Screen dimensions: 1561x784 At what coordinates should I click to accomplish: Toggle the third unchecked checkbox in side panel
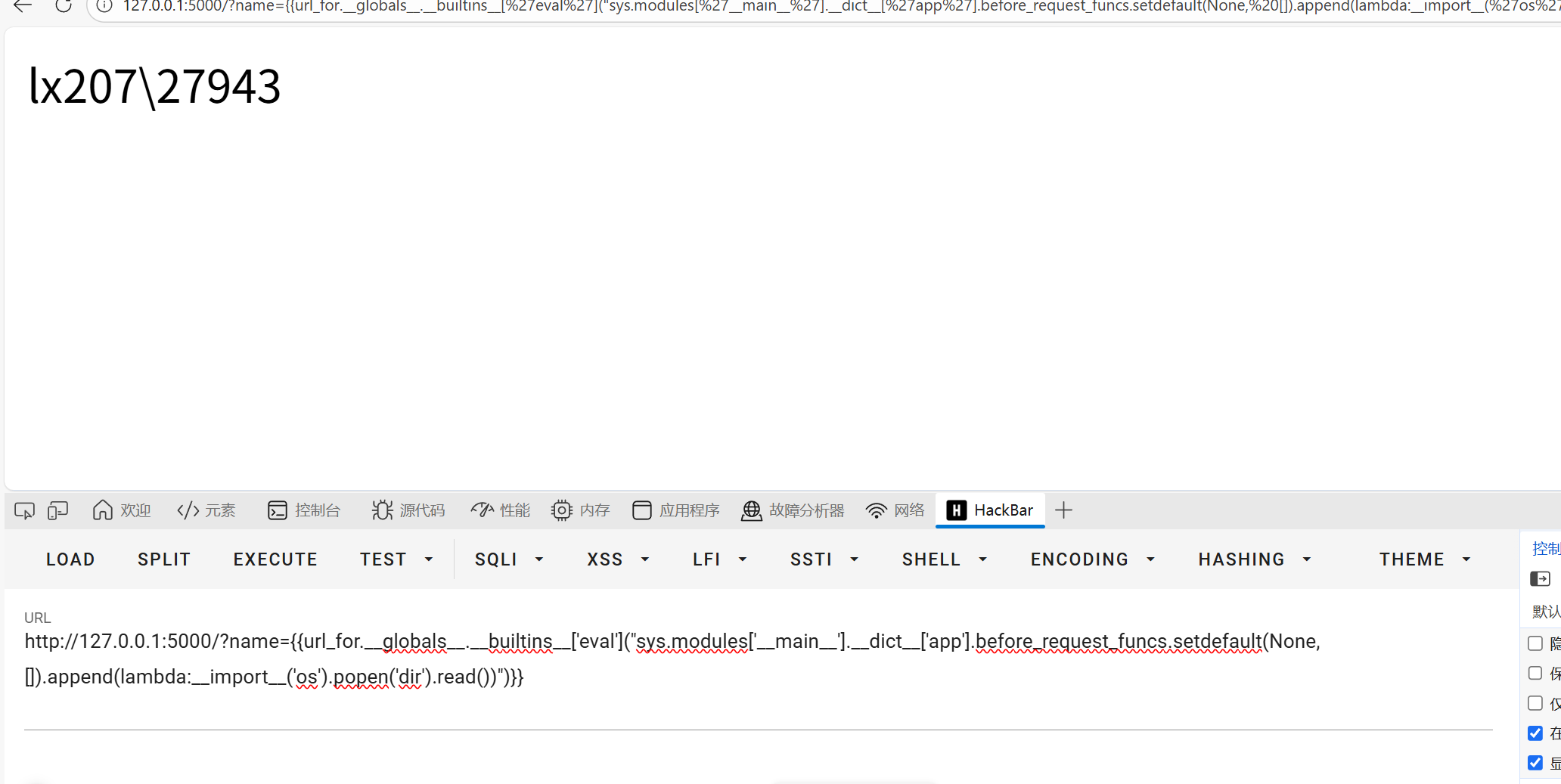tap(1535, 703)
